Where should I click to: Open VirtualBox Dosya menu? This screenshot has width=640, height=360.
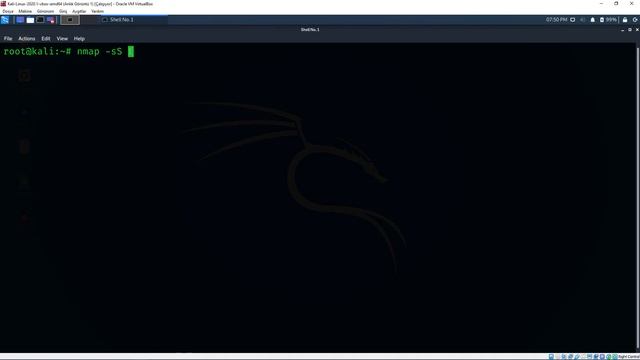8,11
